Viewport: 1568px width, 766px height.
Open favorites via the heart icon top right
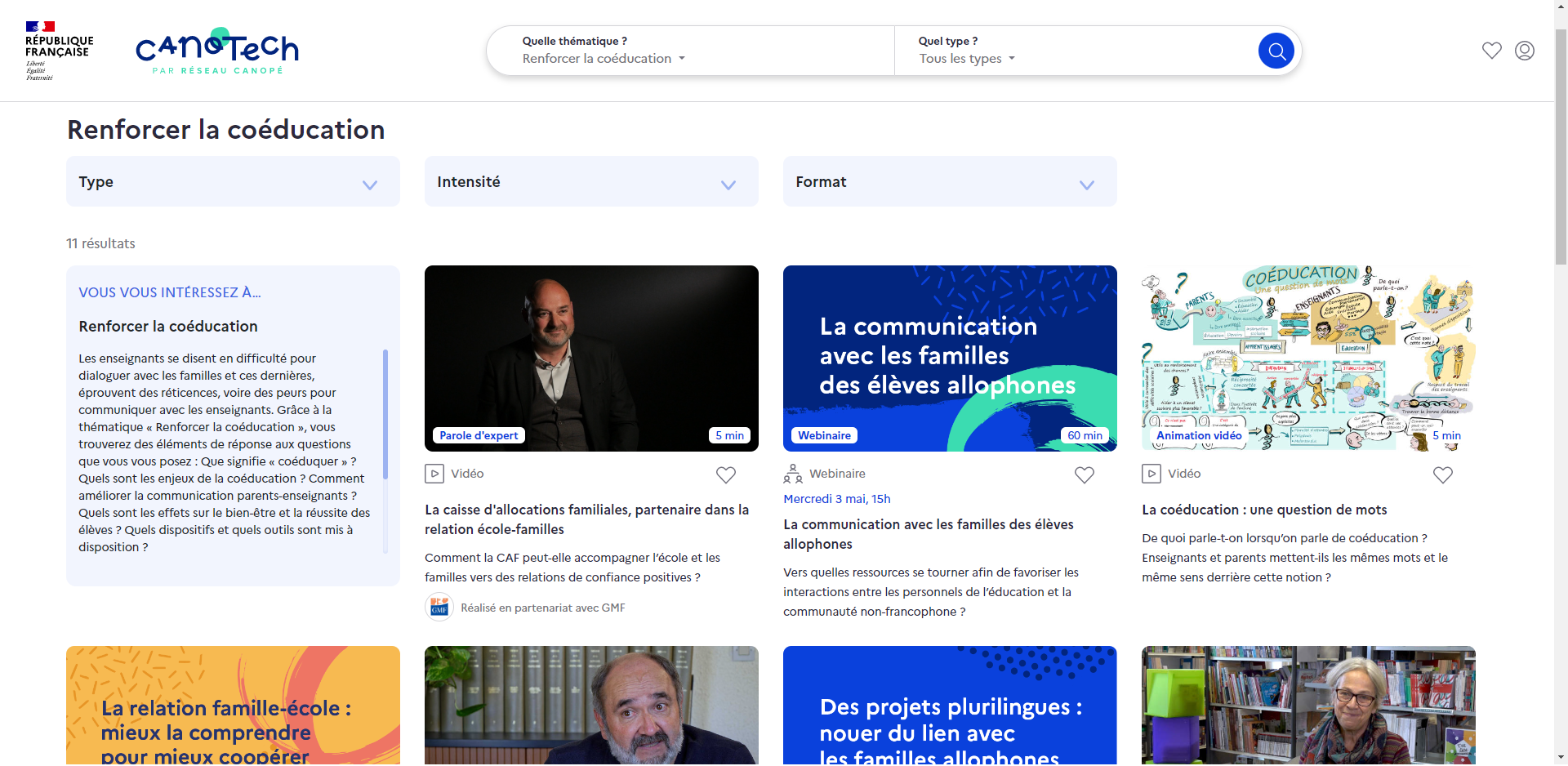(1492, 50)
